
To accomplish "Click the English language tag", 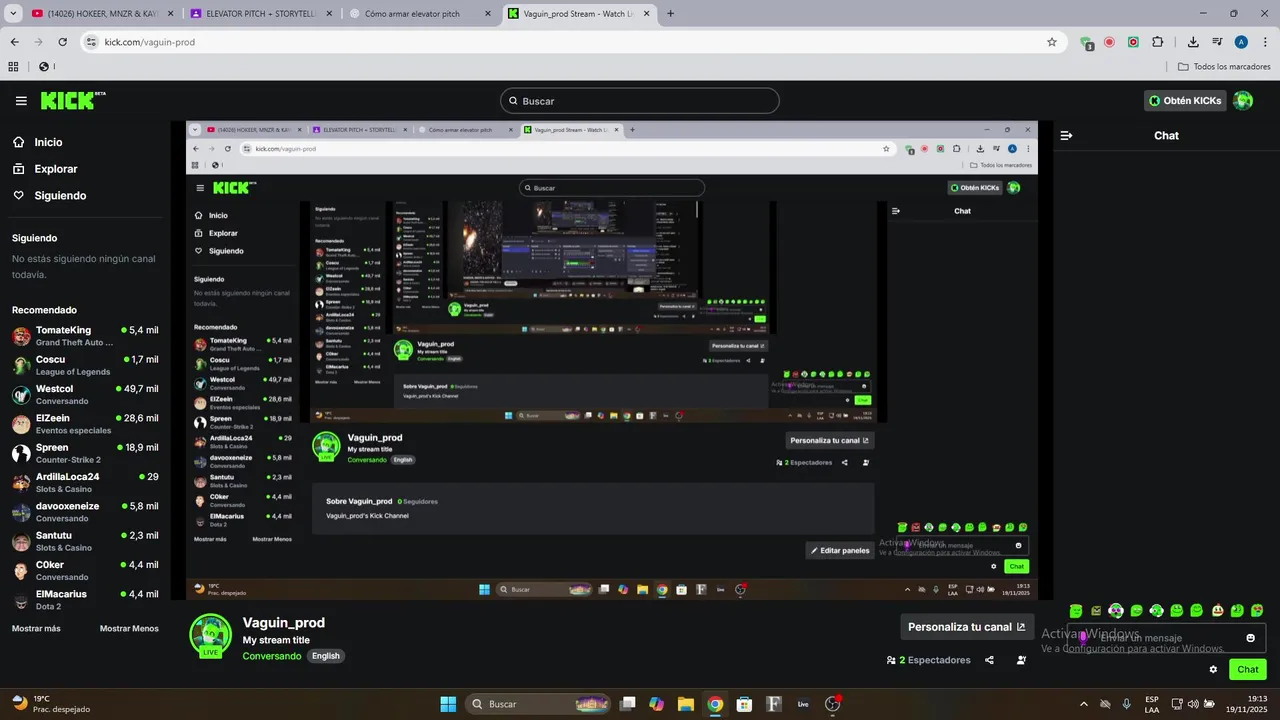I will pos(326,656).
